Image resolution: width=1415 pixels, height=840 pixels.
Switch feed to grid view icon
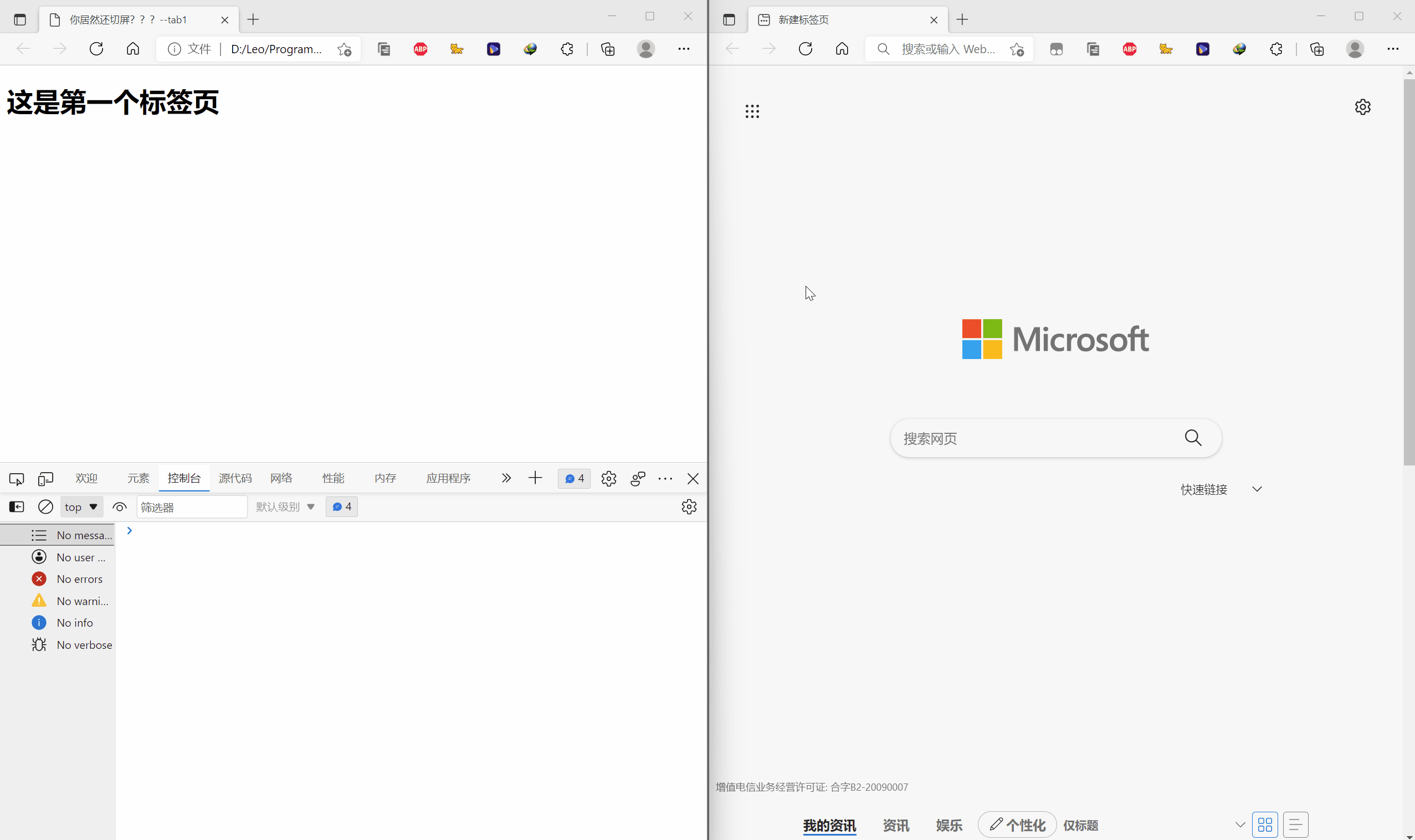(x=1265, y=824)
